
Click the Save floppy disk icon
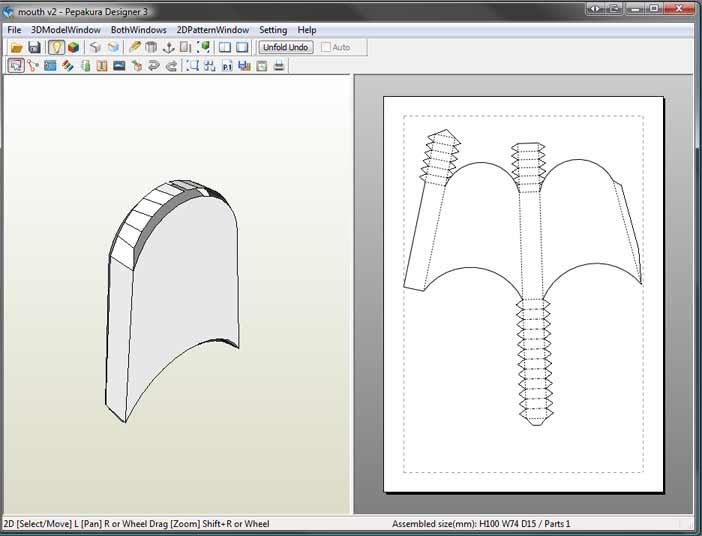coord(34,47)
